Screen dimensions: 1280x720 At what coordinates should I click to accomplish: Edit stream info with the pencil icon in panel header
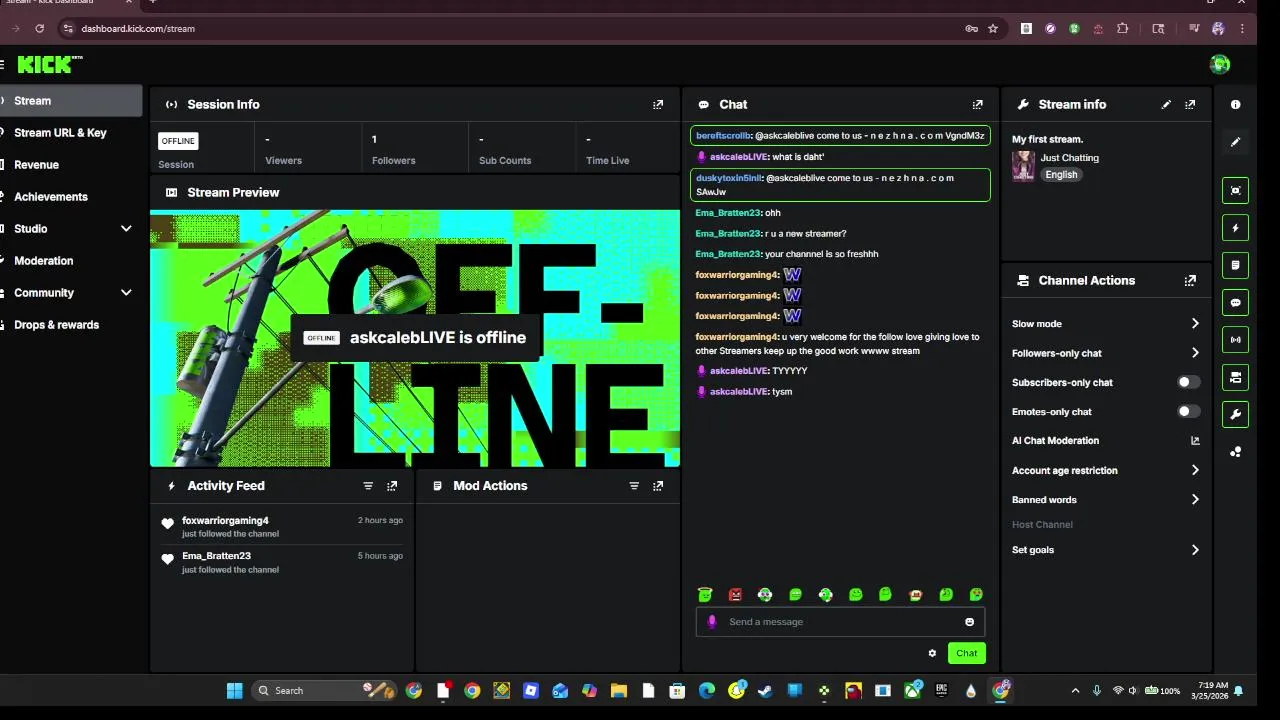(1166, 104)
